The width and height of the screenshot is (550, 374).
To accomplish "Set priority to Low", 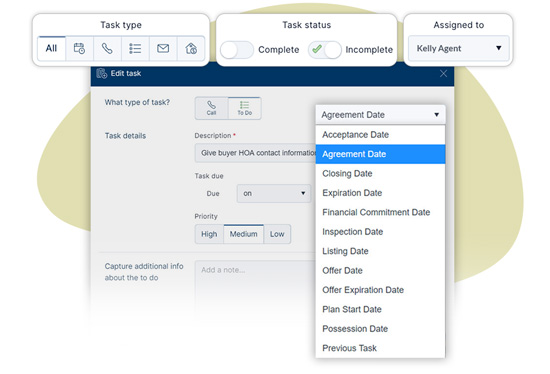I will (x=277, y=234).
